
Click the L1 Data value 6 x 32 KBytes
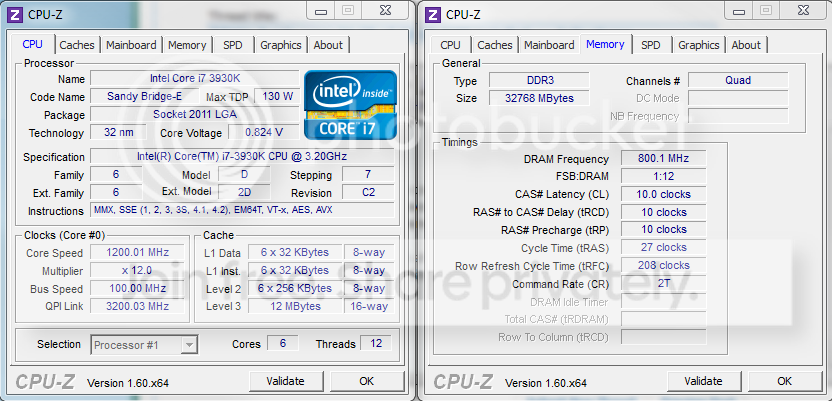pos(294,252)
